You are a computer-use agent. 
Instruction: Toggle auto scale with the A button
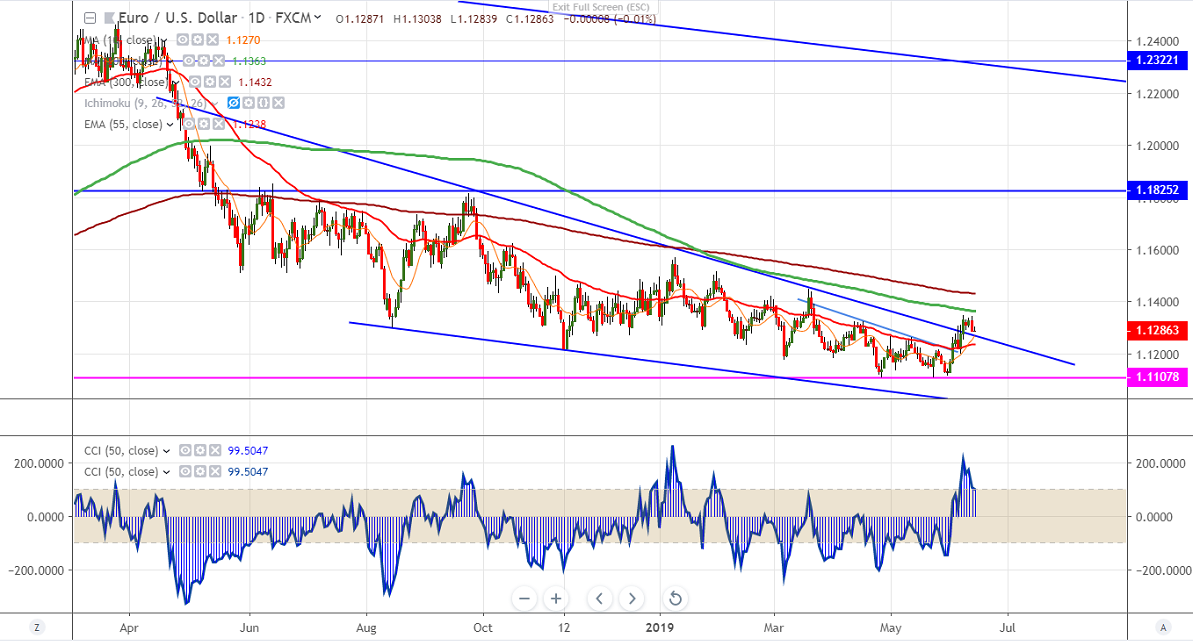(x=1163, y=627)
